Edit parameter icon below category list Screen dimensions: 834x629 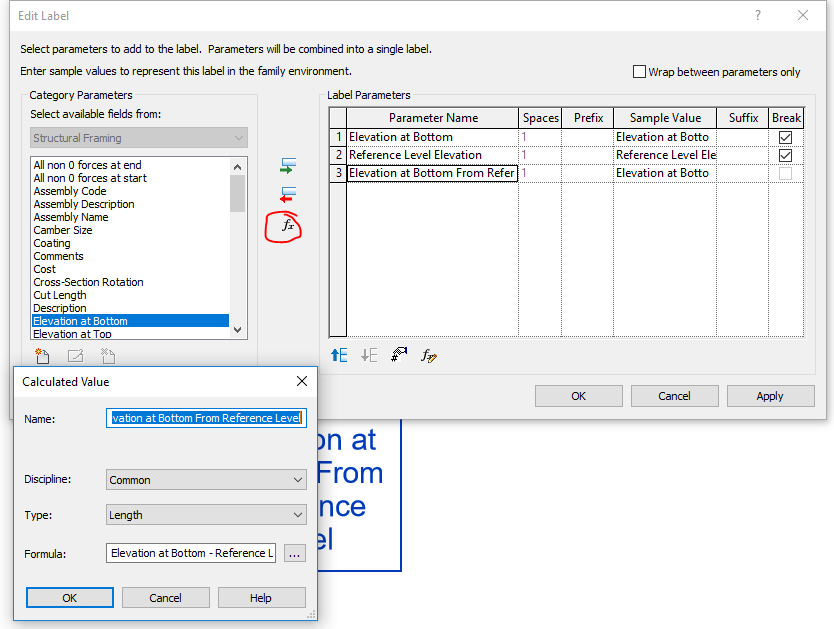click(76, 356)
